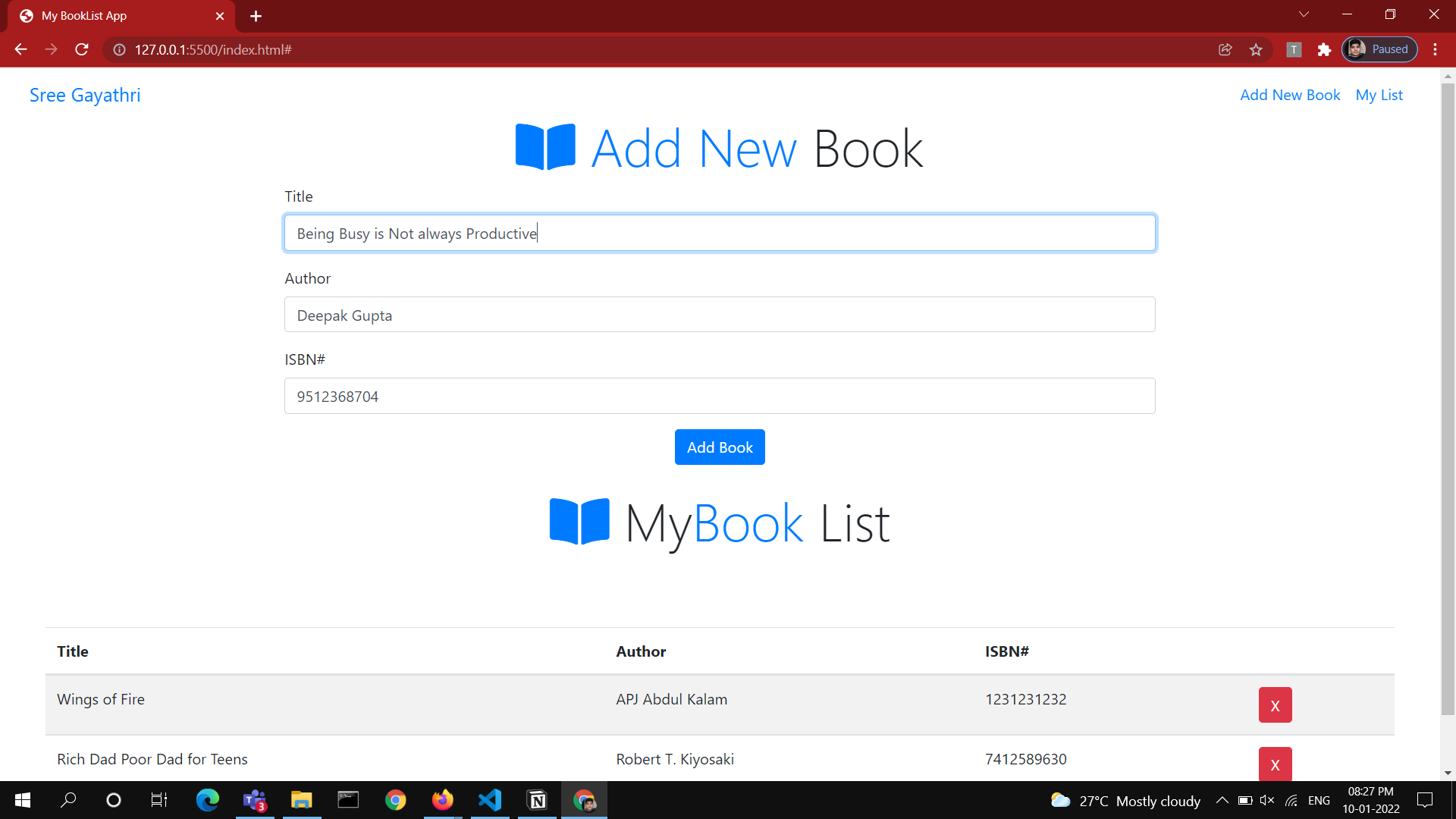The image size is (1456, 819).
Task: Reload the page with refresh icon
Action: (82, 50)
